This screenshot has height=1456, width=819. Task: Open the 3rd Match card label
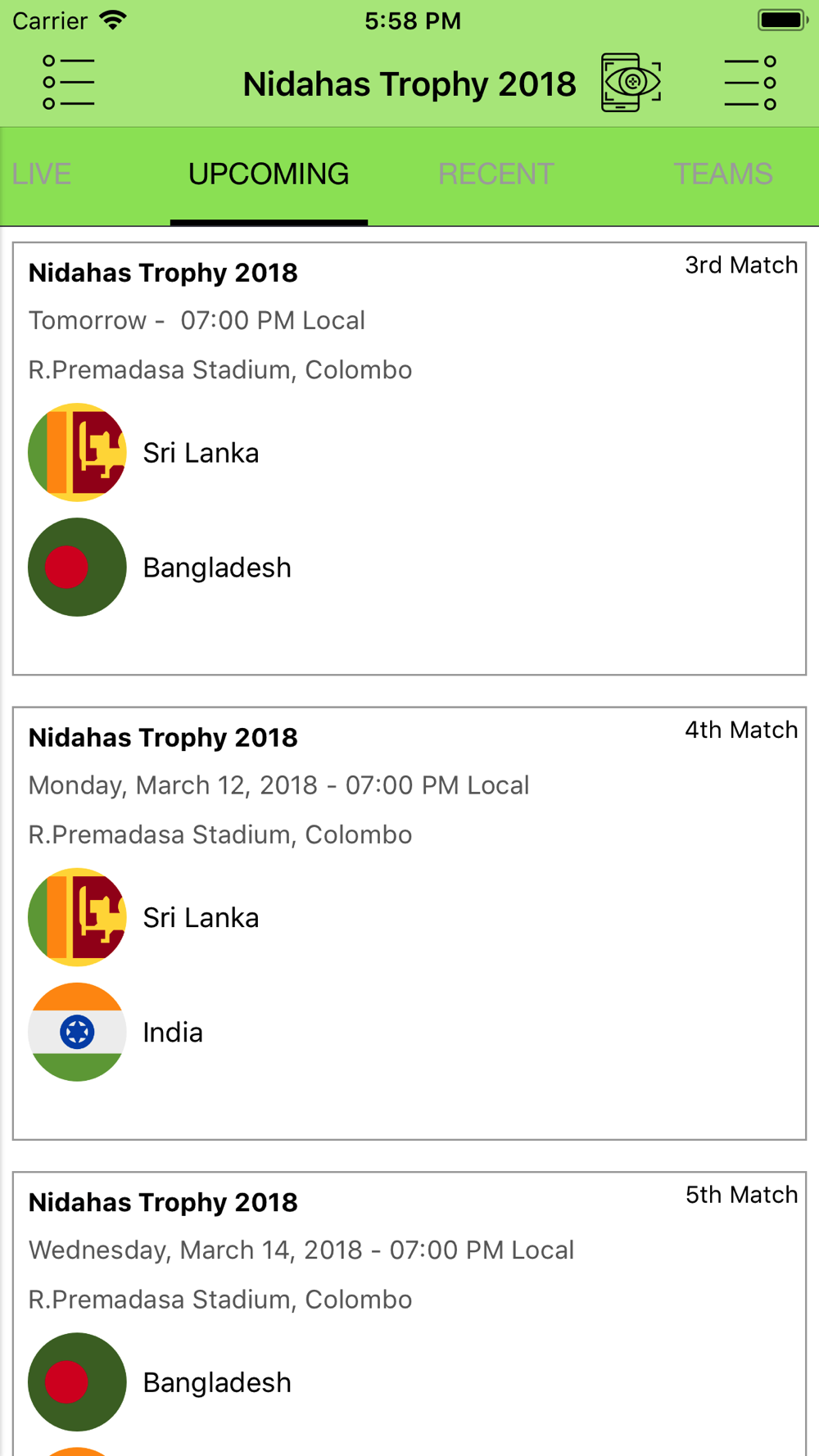click(x=741, y=265)
